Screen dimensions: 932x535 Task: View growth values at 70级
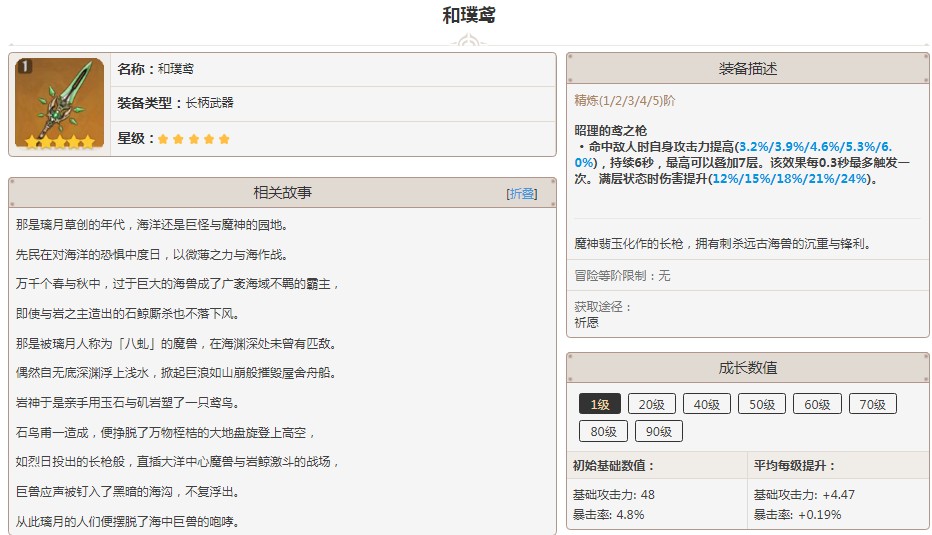[x=872, y=404]
